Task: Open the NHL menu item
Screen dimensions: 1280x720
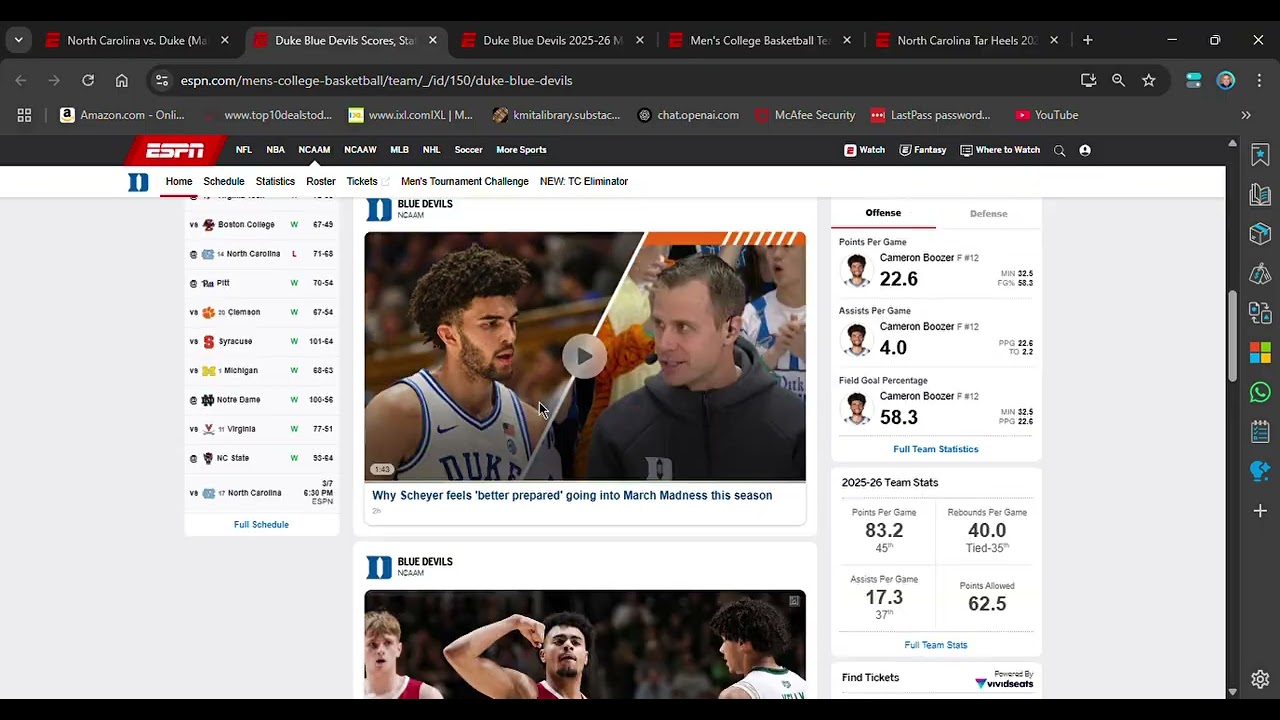Action: (431, 150)
